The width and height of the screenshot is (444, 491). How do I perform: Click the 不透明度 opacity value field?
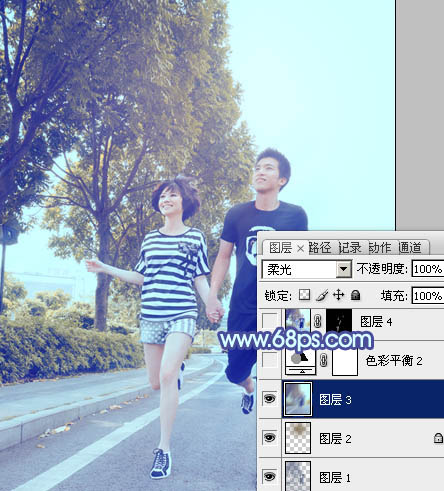pos(428,269)
